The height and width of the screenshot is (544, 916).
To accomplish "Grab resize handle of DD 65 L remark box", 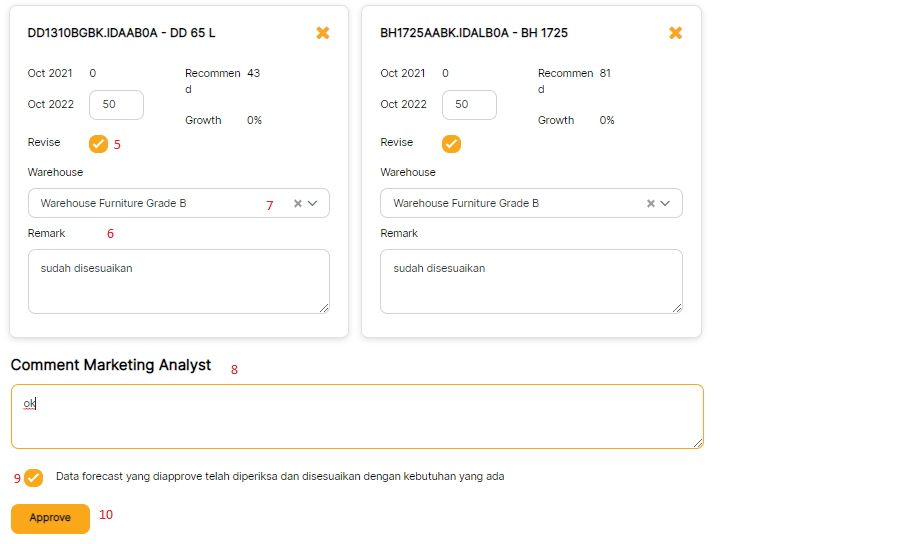I will tap(324, 308).
